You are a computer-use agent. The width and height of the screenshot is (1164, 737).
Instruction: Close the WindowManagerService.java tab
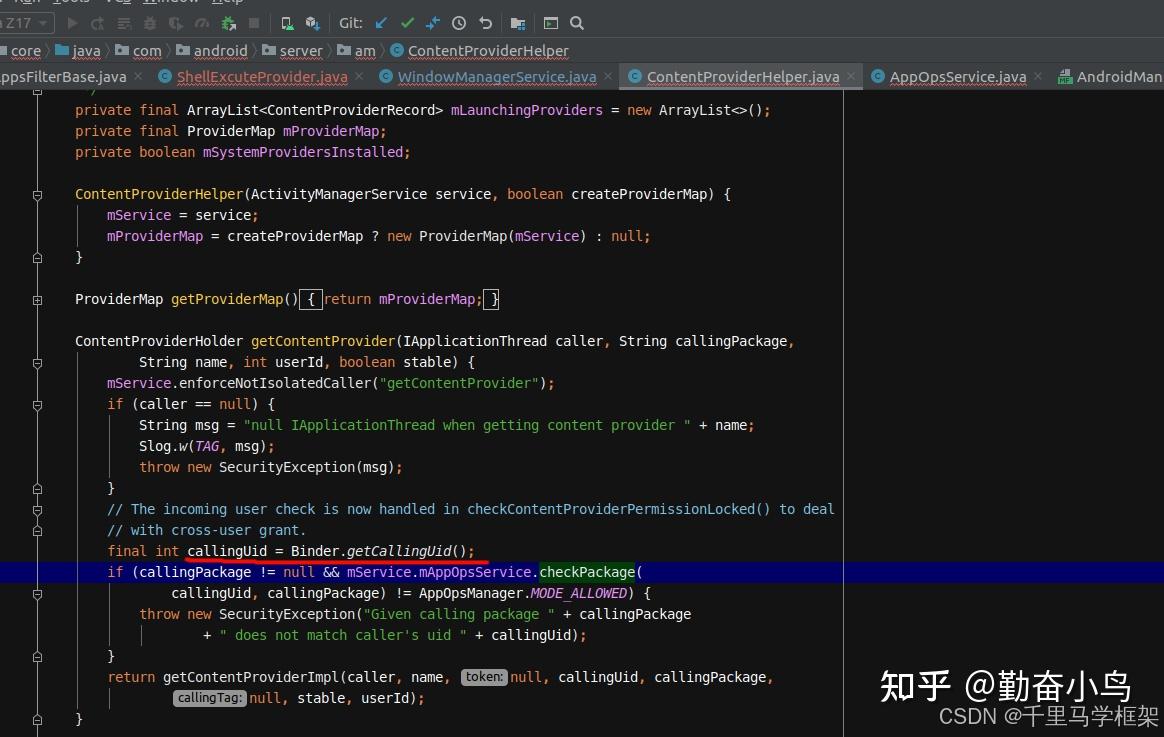pos(607,75)
